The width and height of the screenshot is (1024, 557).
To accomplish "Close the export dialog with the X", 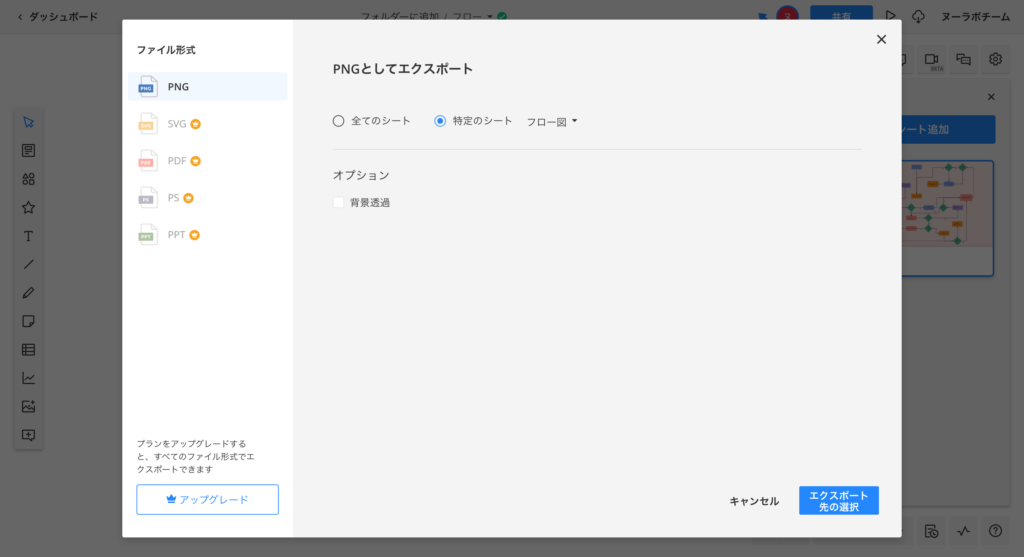I will click(881, 39).
